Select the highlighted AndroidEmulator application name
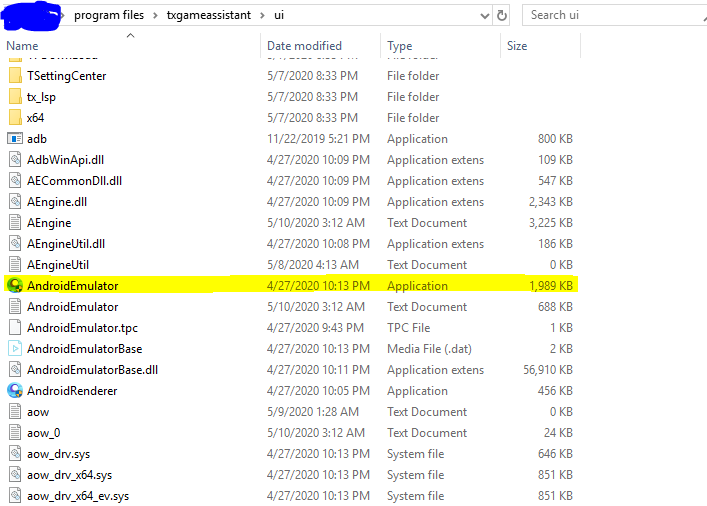Screen dimensions: 707x506 (x=73, y=286)
